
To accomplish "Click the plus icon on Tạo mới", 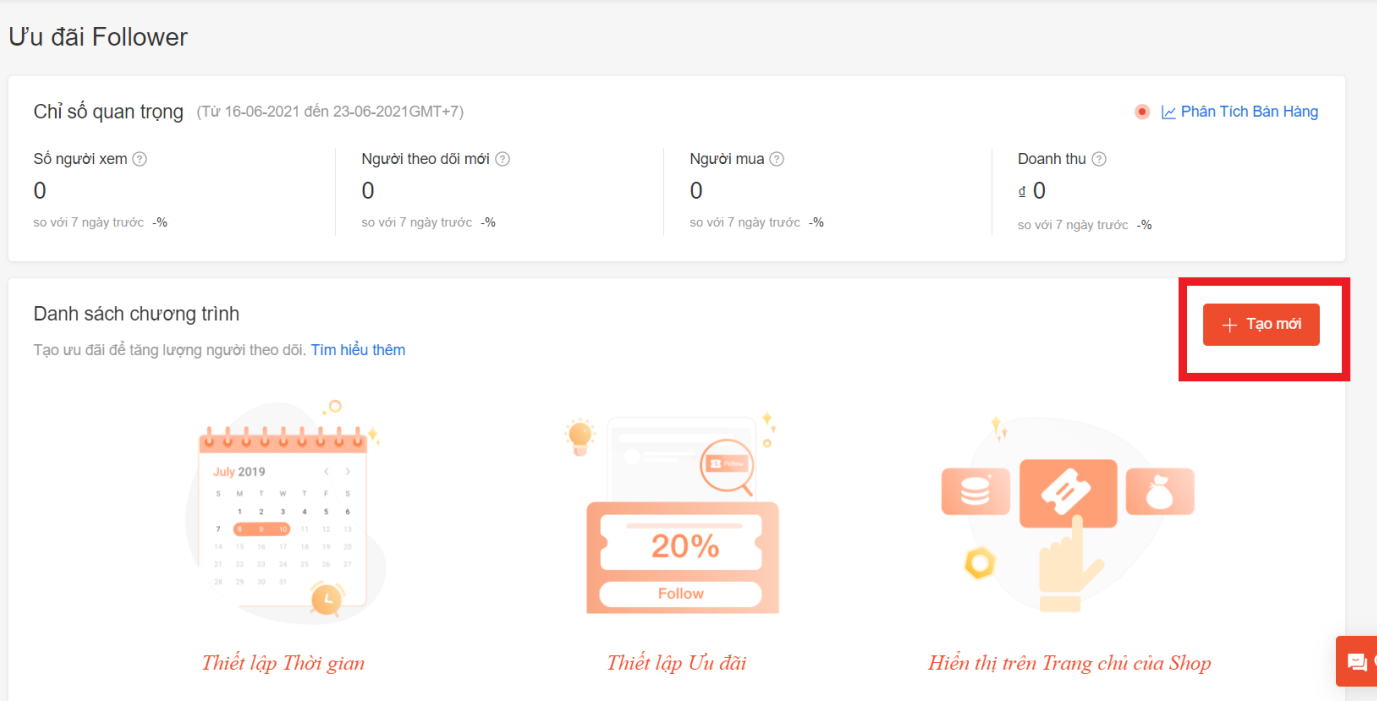I will click(1230, 325).
